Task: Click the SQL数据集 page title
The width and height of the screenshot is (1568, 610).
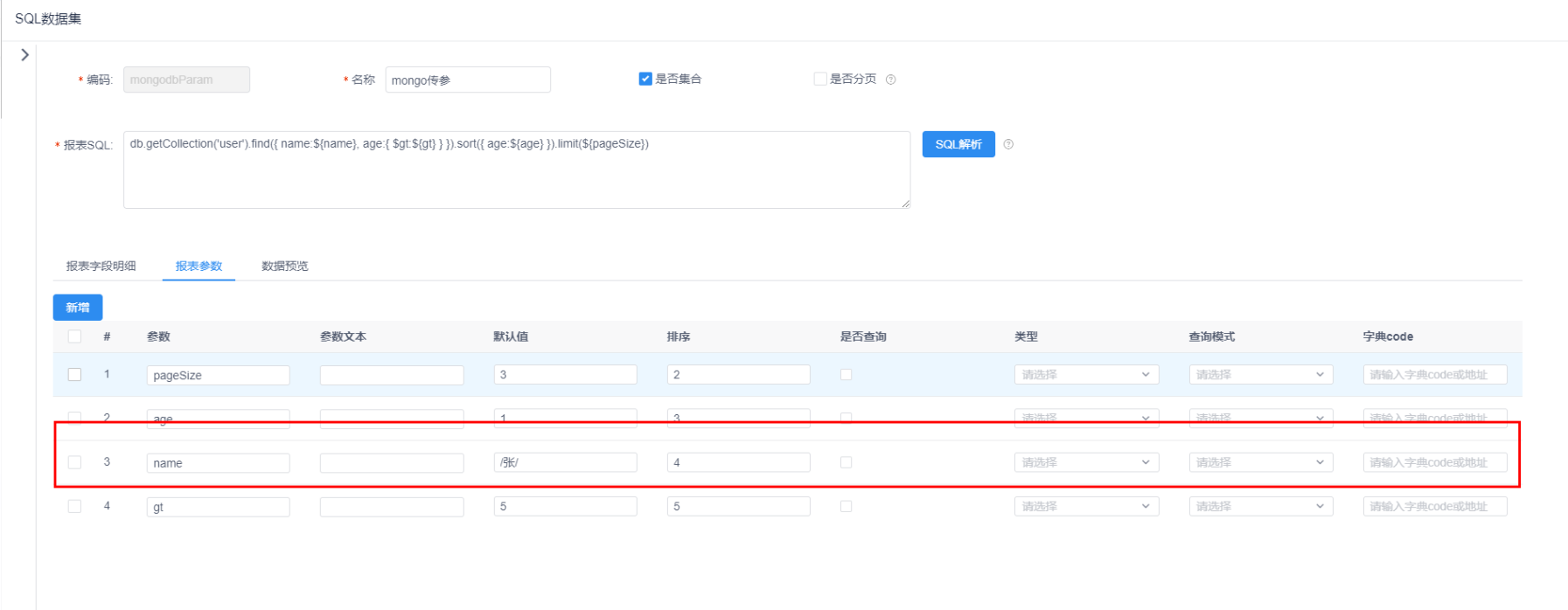Action: (48, 18)
